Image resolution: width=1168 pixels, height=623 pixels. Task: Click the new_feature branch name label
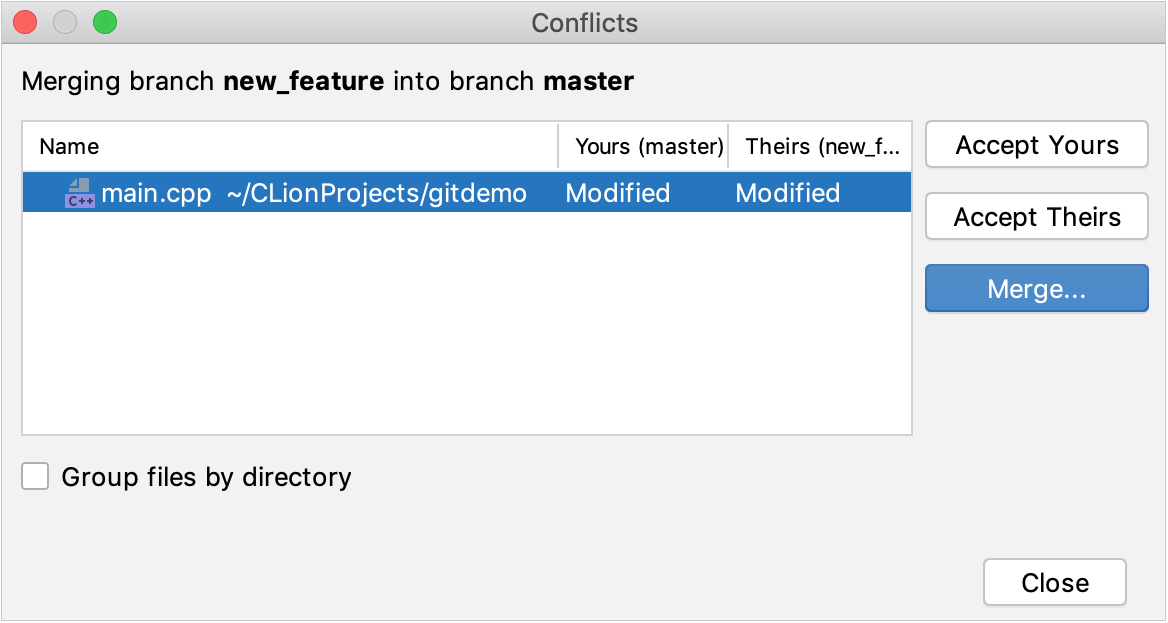[x=304, y=81]
